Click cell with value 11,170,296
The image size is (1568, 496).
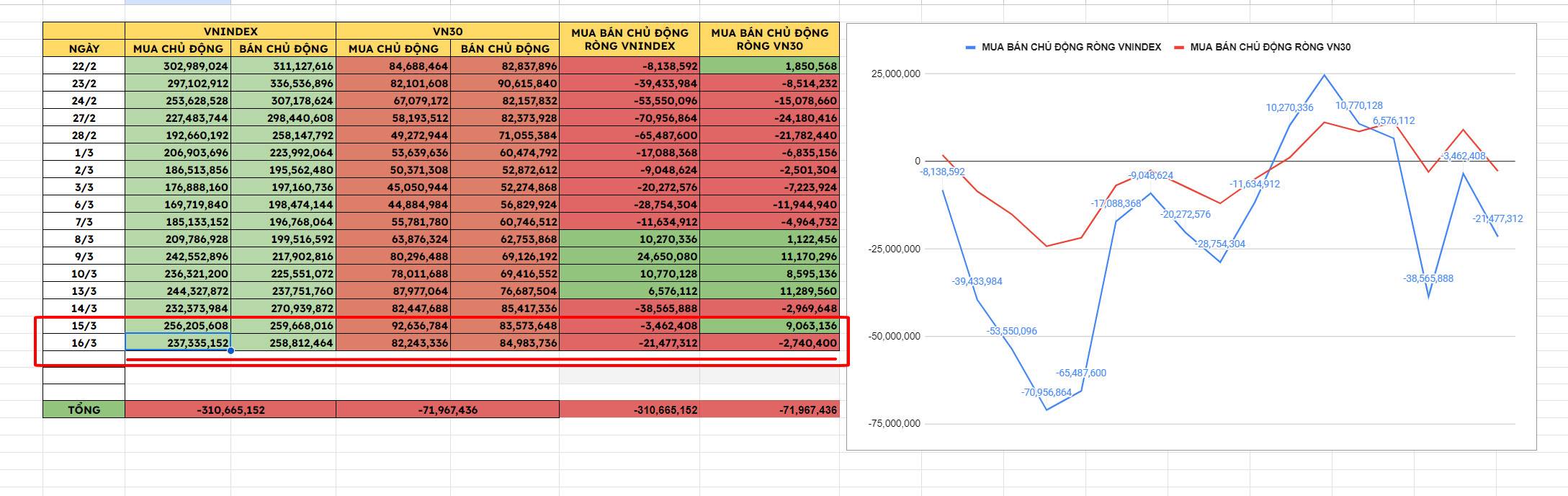[769, 256]
